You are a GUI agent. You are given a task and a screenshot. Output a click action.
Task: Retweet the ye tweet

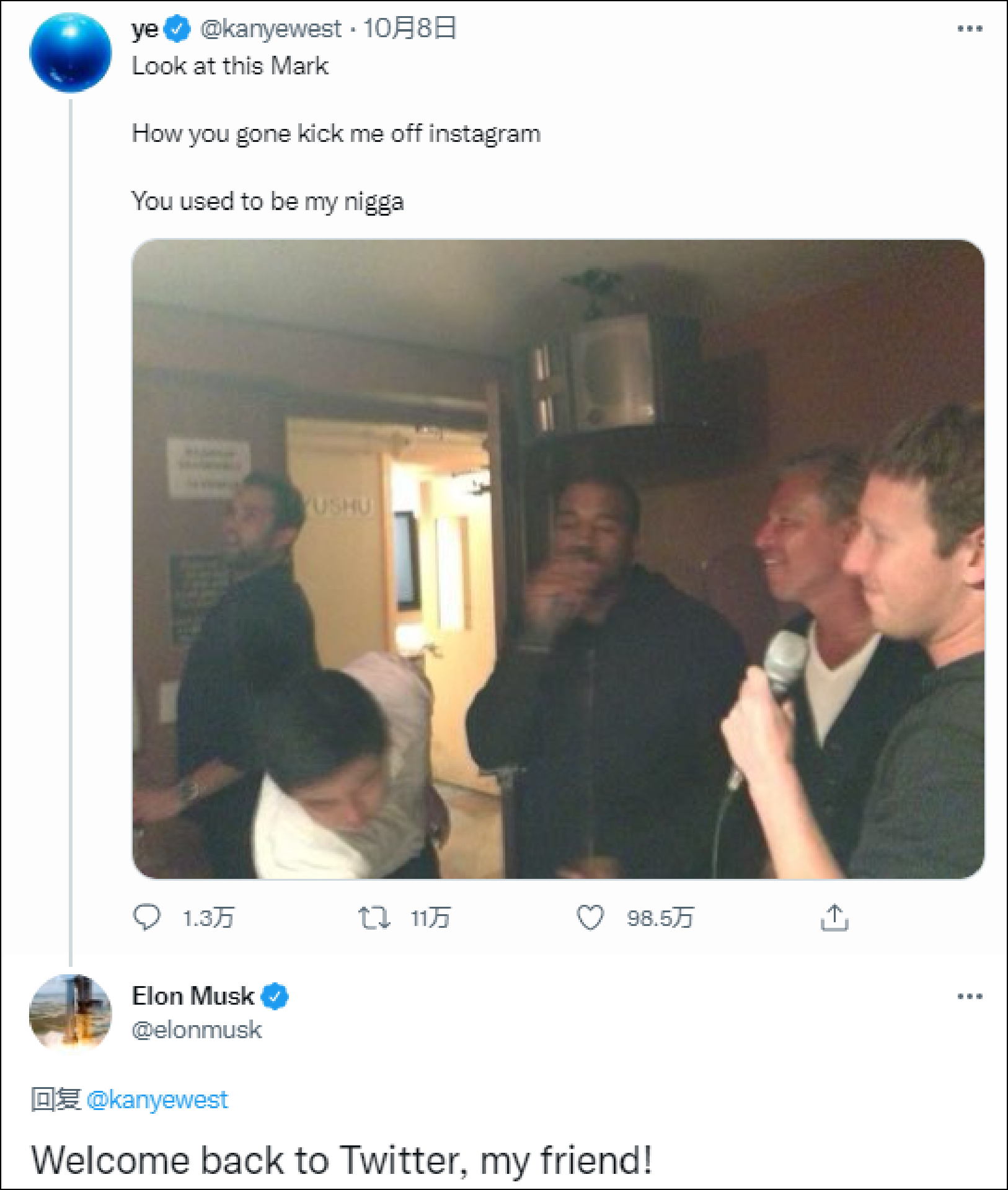tap(374, 917)
